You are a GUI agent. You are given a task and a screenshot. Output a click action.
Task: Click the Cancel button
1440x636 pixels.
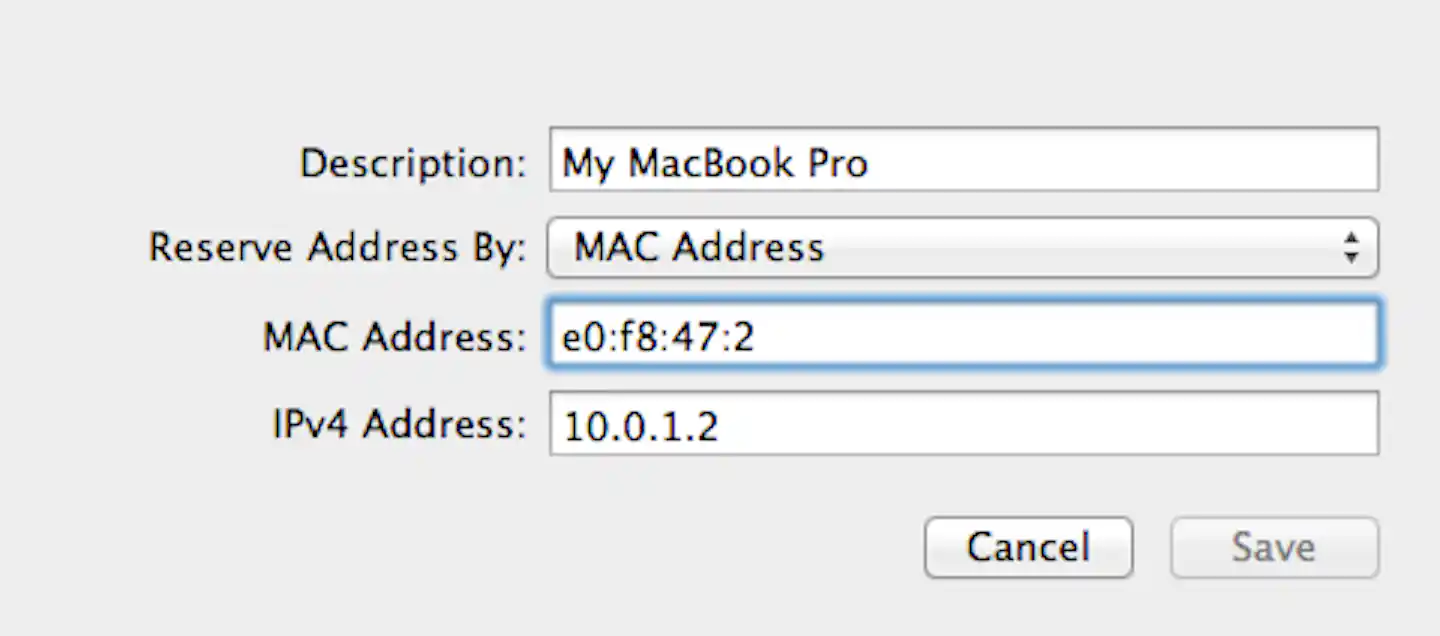pos(1028,547)
